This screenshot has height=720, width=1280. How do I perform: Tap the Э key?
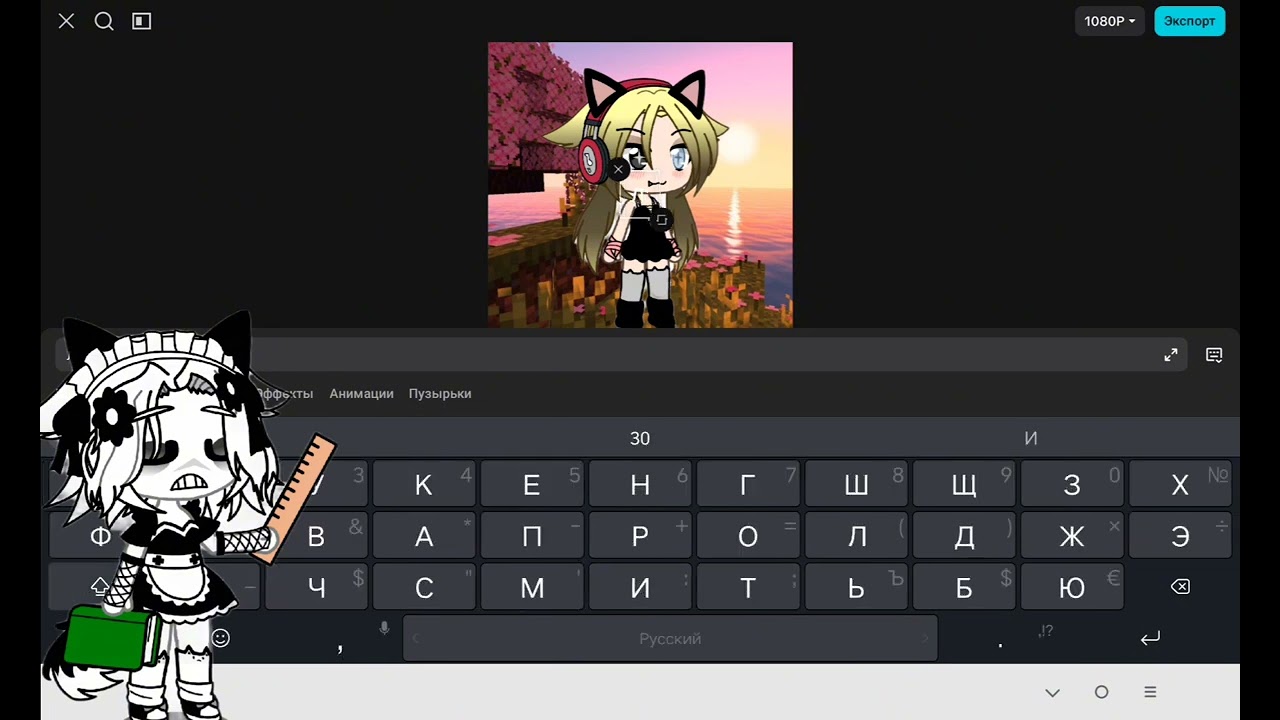[x=1180, y=536]
